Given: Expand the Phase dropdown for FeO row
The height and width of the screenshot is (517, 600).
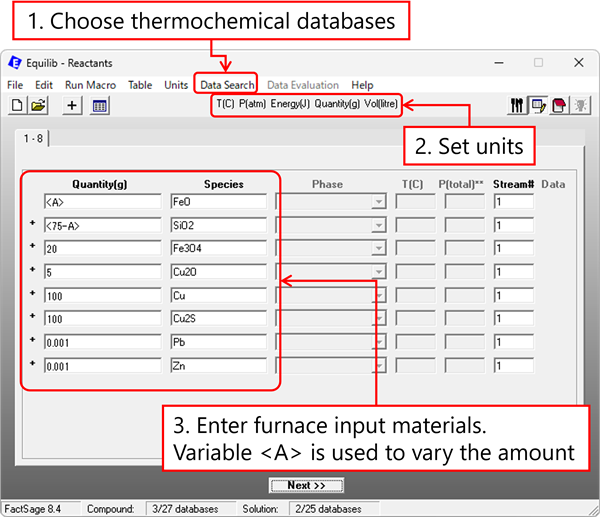Looking at the screenshot, I should pyautogui.click(x=378, y=202).
